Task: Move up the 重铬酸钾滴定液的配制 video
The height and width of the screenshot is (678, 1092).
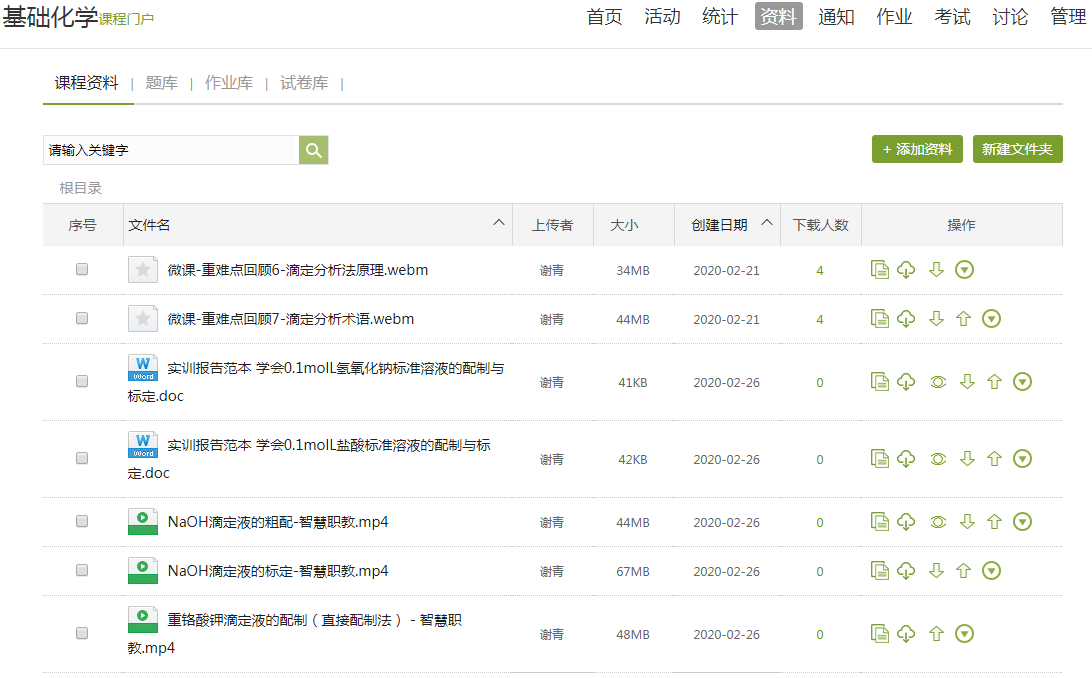Action: click(936, 634)
